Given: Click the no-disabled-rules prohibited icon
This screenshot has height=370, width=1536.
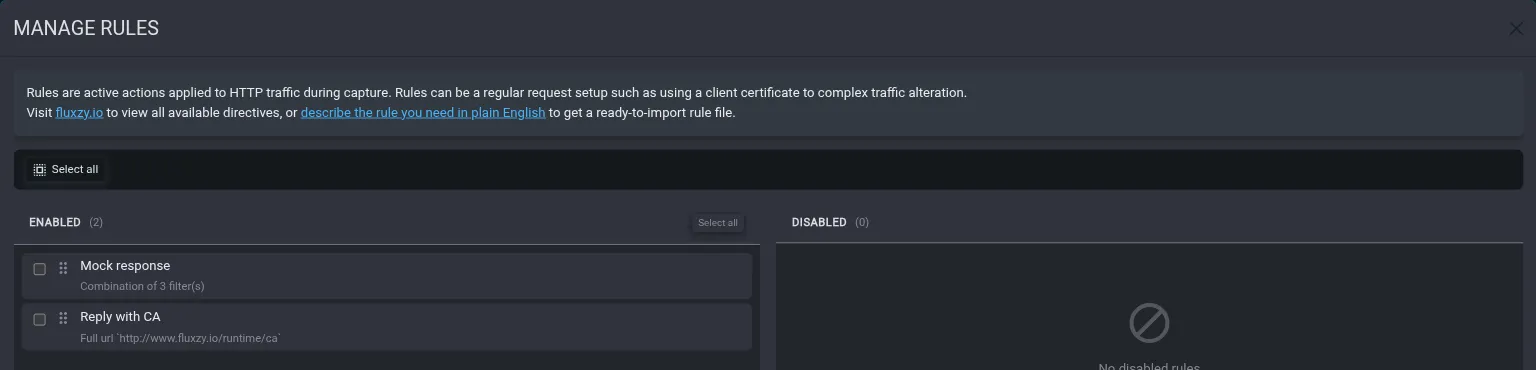Looking at the screenshot, I should 1149,324.
